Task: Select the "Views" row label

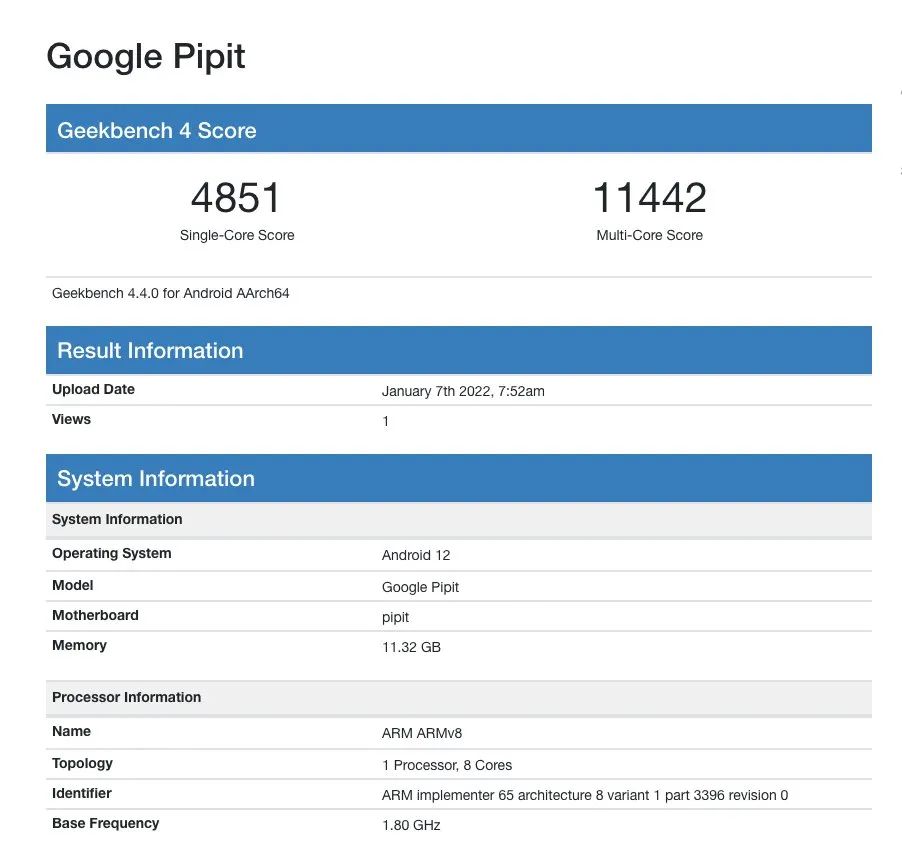Action: click(71, 419)
